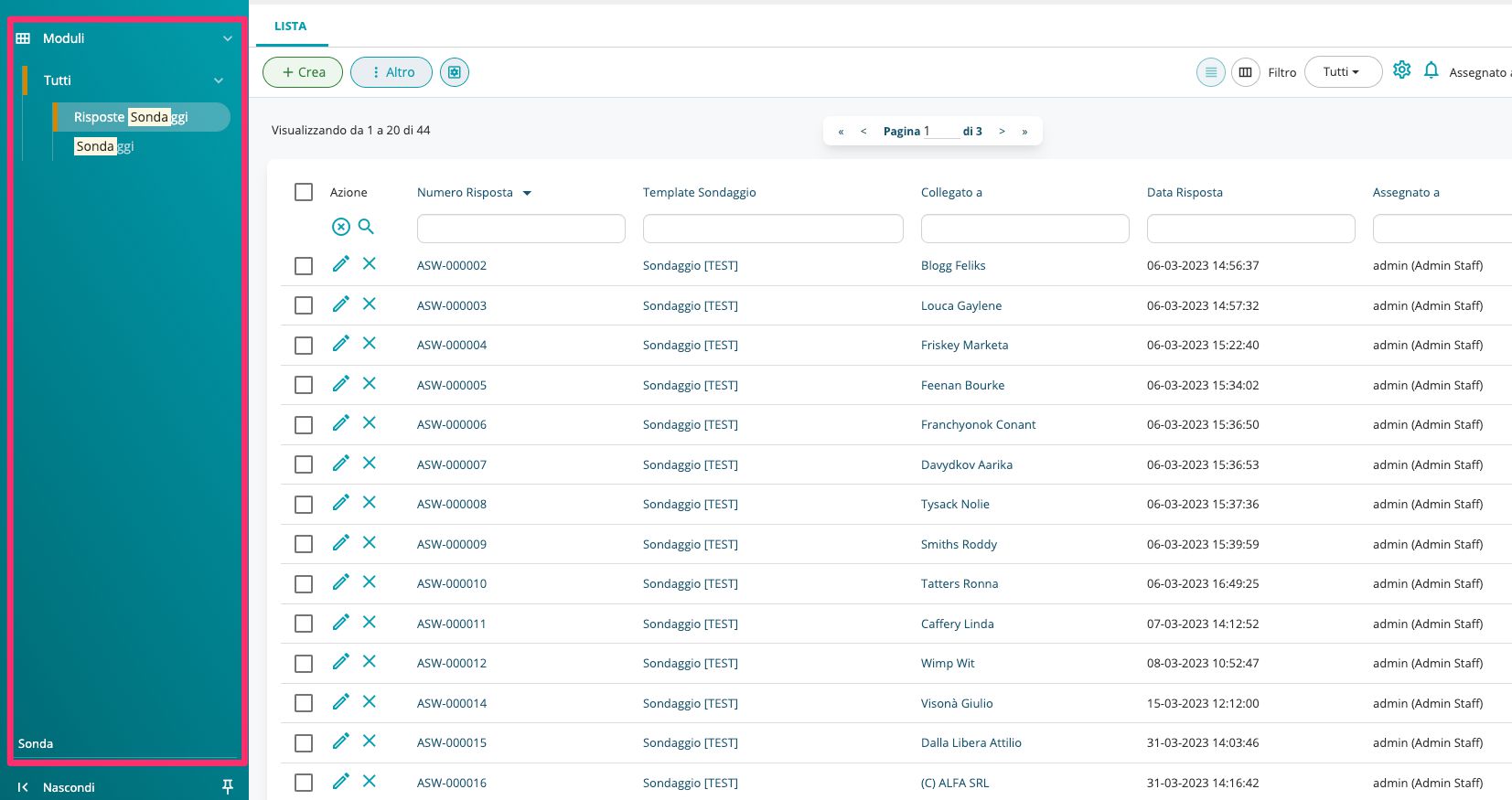Image resolution: width=1512 pixels, height=800 pixels.
Task: Open the ASW-000014 record link
Action: pos(452,703)
